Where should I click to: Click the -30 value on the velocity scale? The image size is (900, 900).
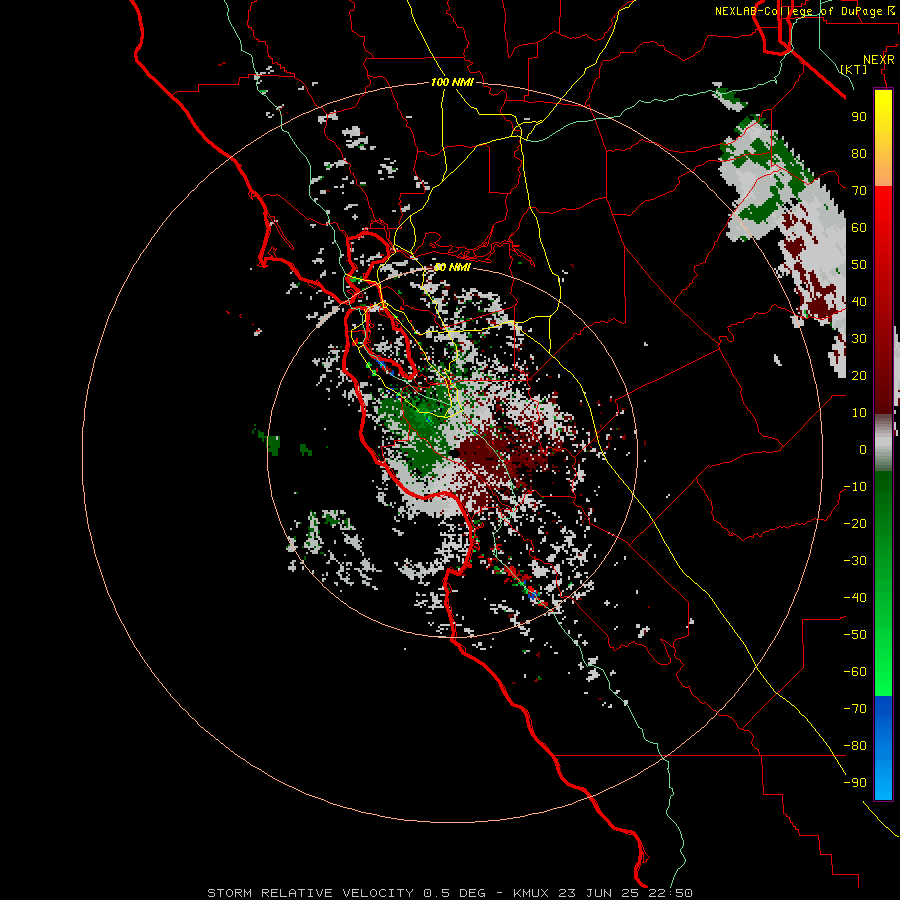pyautogui.click(x=855, y=561)
